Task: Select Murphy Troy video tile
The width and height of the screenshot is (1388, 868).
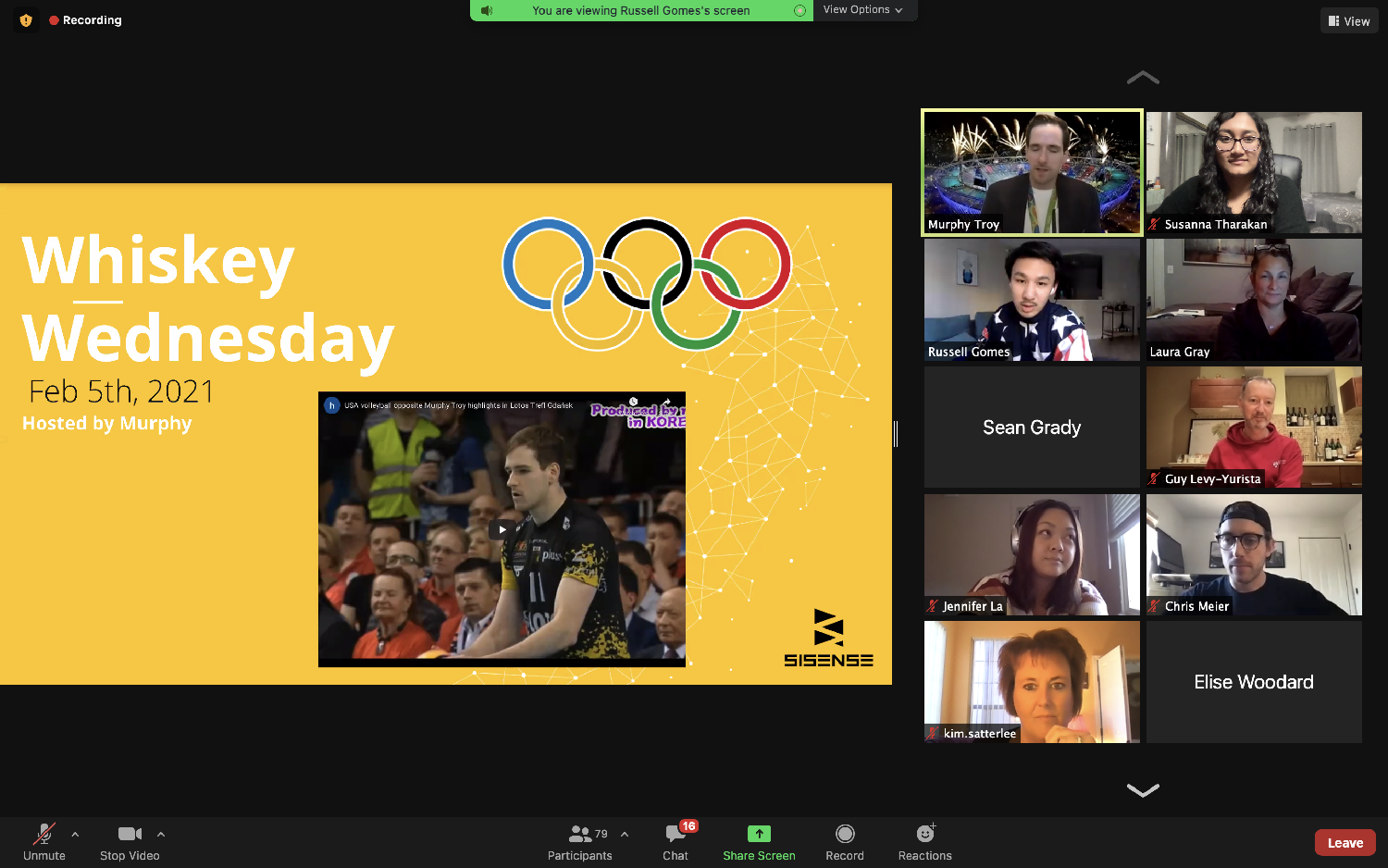Action: click(x=1032, y=172)
